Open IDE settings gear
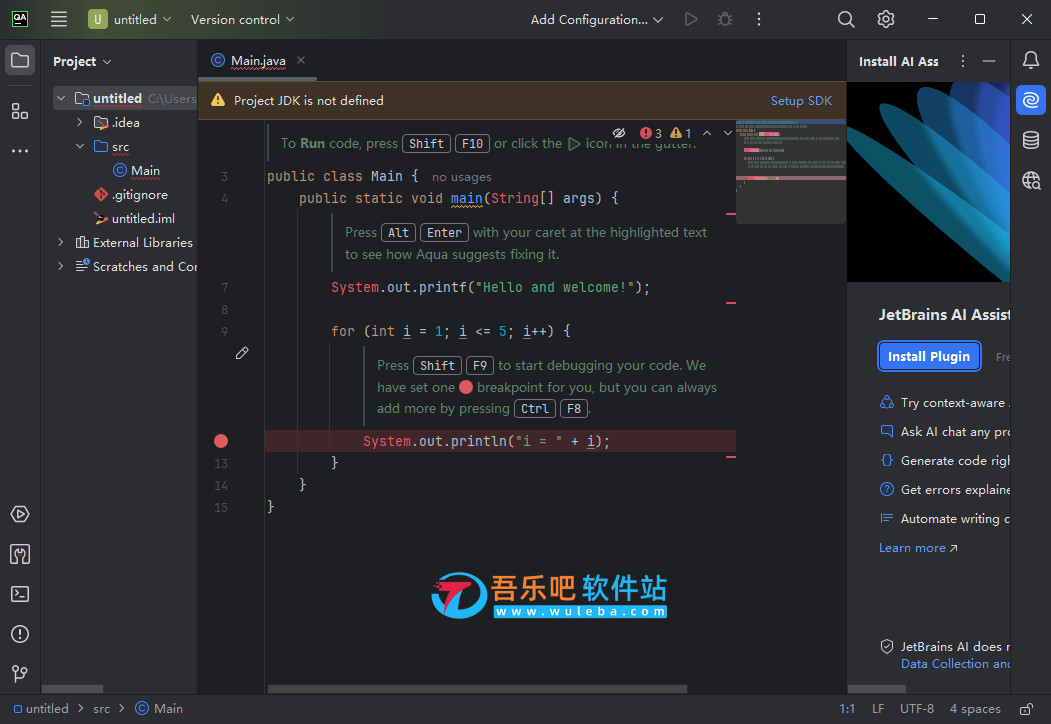The image size is (1051, 724). click(x=885, y=19)
